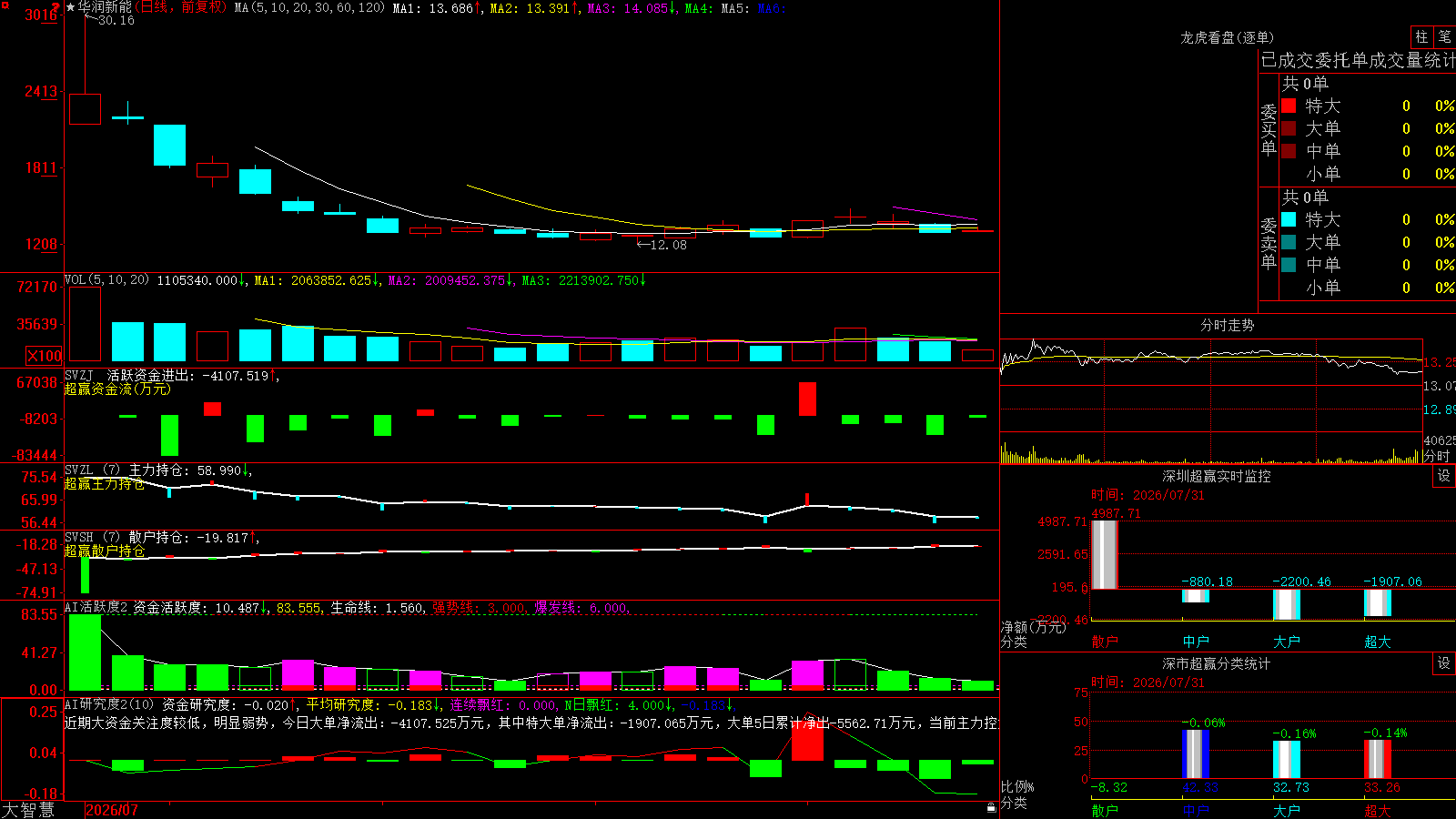The height and width of the screenshot is (819, 1456).
Task: Open 设 settings for 深市超赢分类统计
Action: tap(1444, 663)
